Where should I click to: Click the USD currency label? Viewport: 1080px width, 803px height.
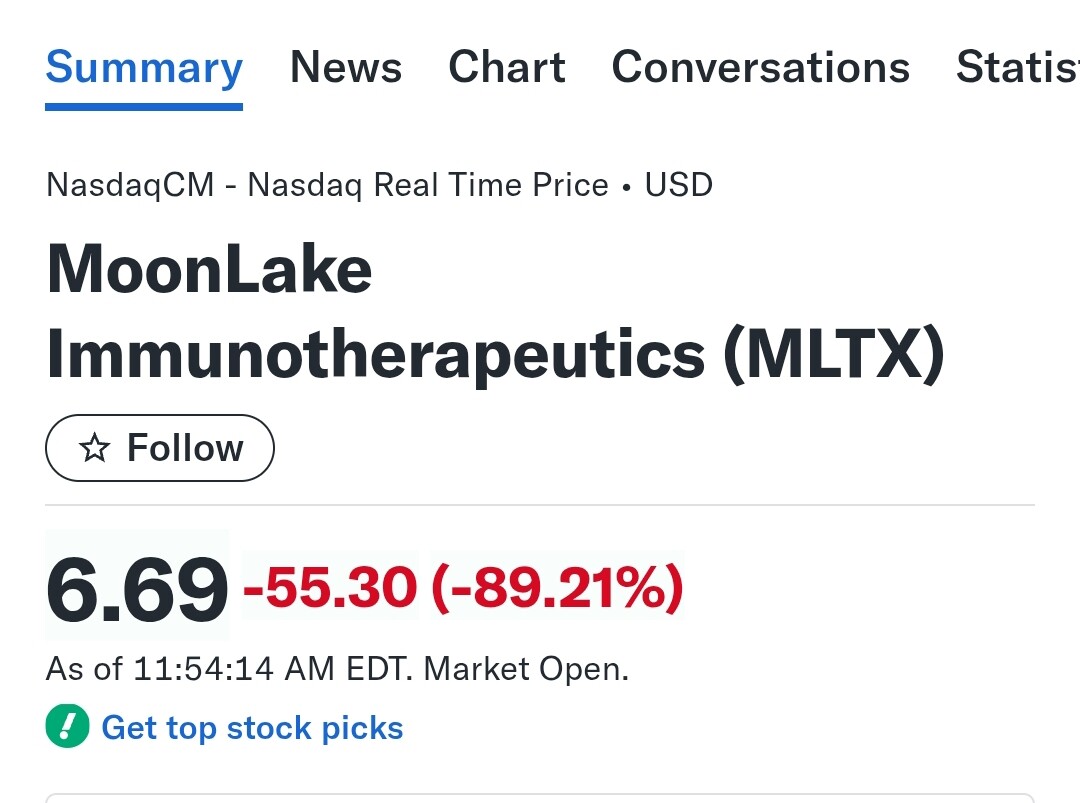tap(678, 186)
